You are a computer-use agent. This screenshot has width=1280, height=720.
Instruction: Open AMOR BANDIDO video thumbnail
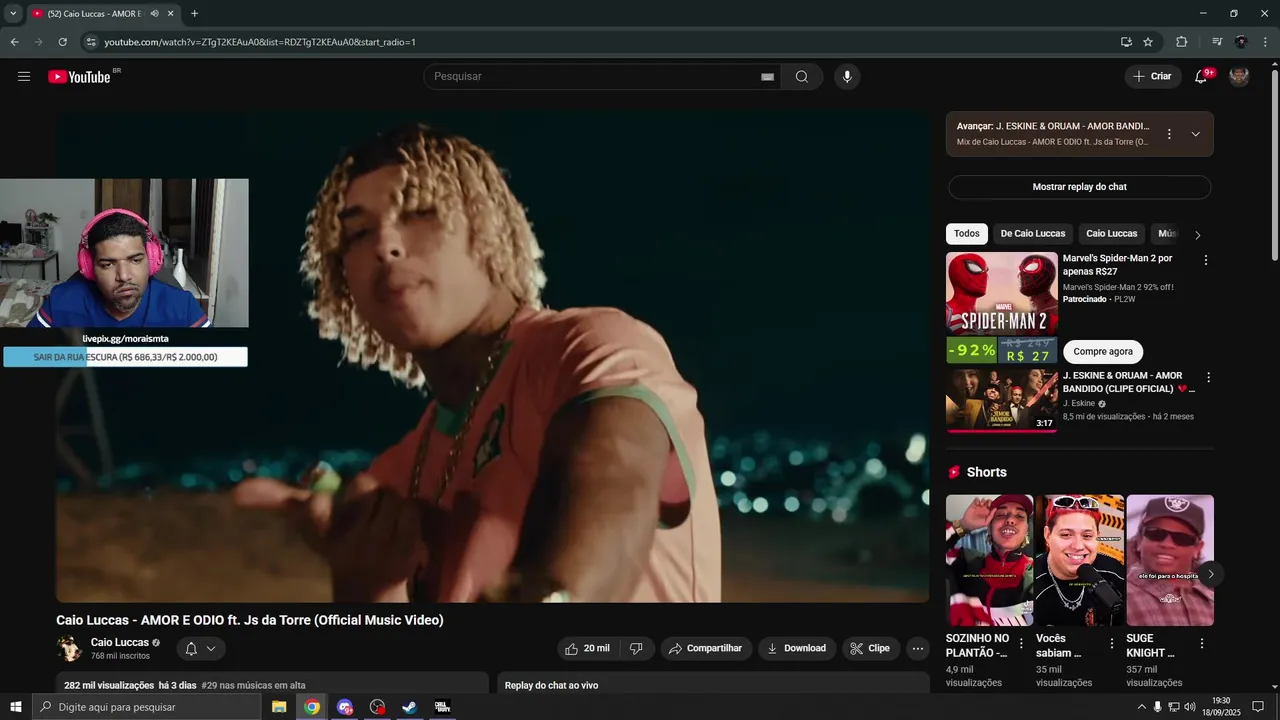[1002, 401]
